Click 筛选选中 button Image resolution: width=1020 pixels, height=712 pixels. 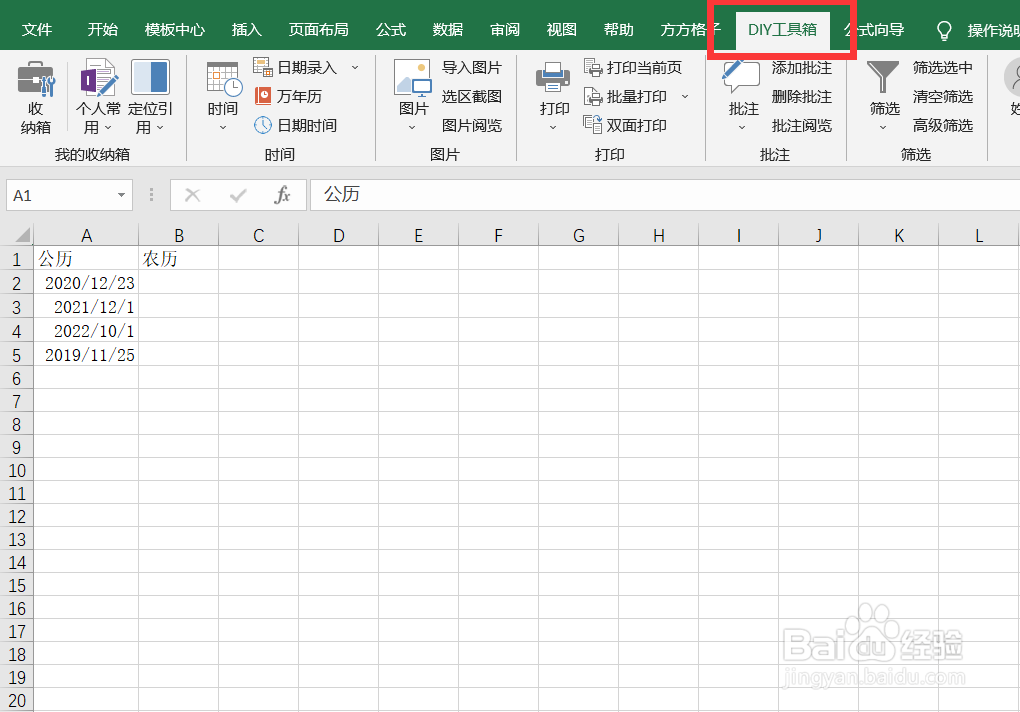pos(943,68)
